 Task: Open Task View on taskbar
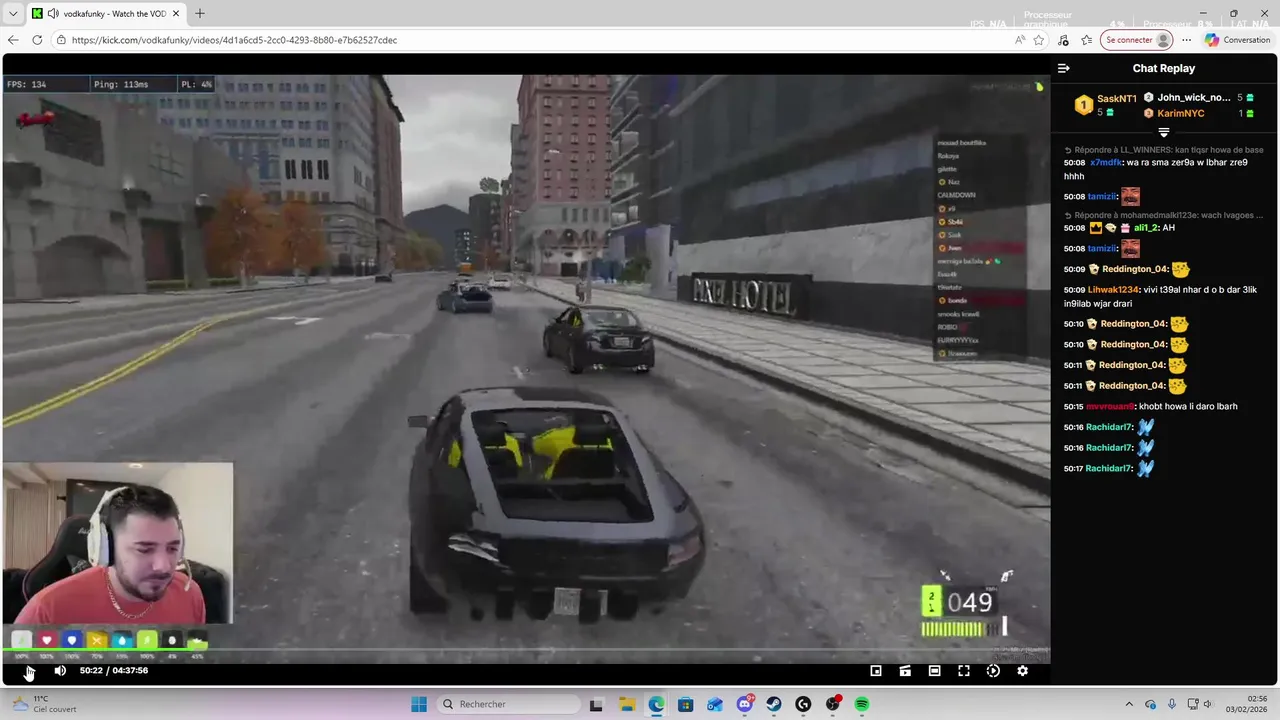coord(597,704)
